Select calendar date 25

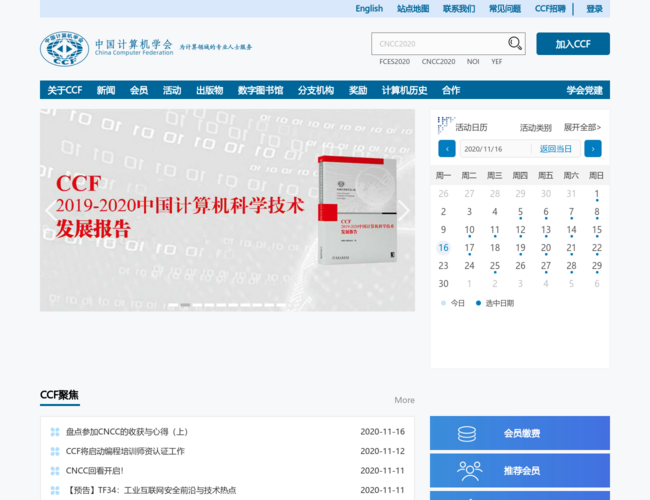click(x=495, y=266)
